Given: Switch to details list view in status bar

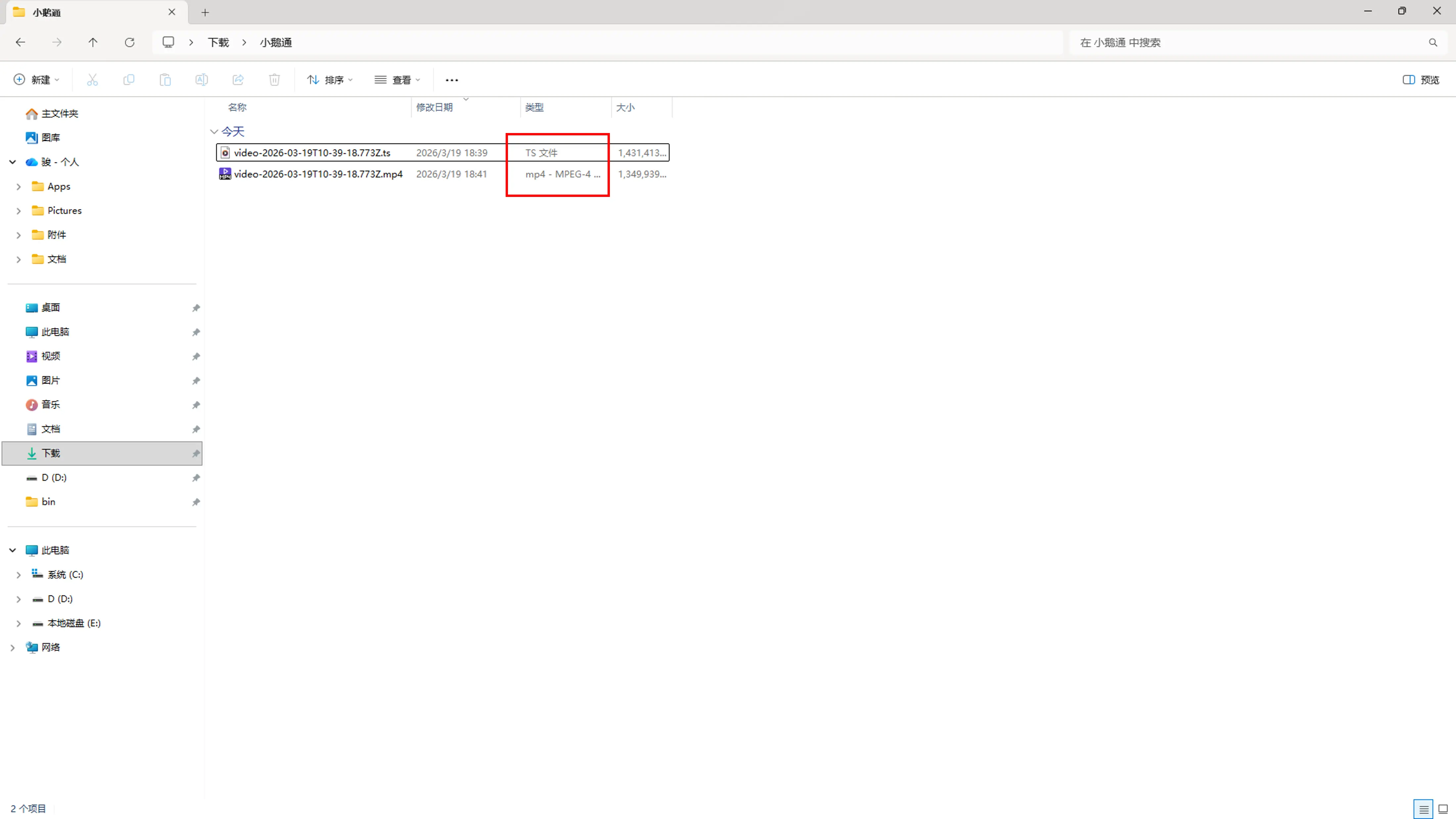Looking at the screenshot, I should [1423, 809].
